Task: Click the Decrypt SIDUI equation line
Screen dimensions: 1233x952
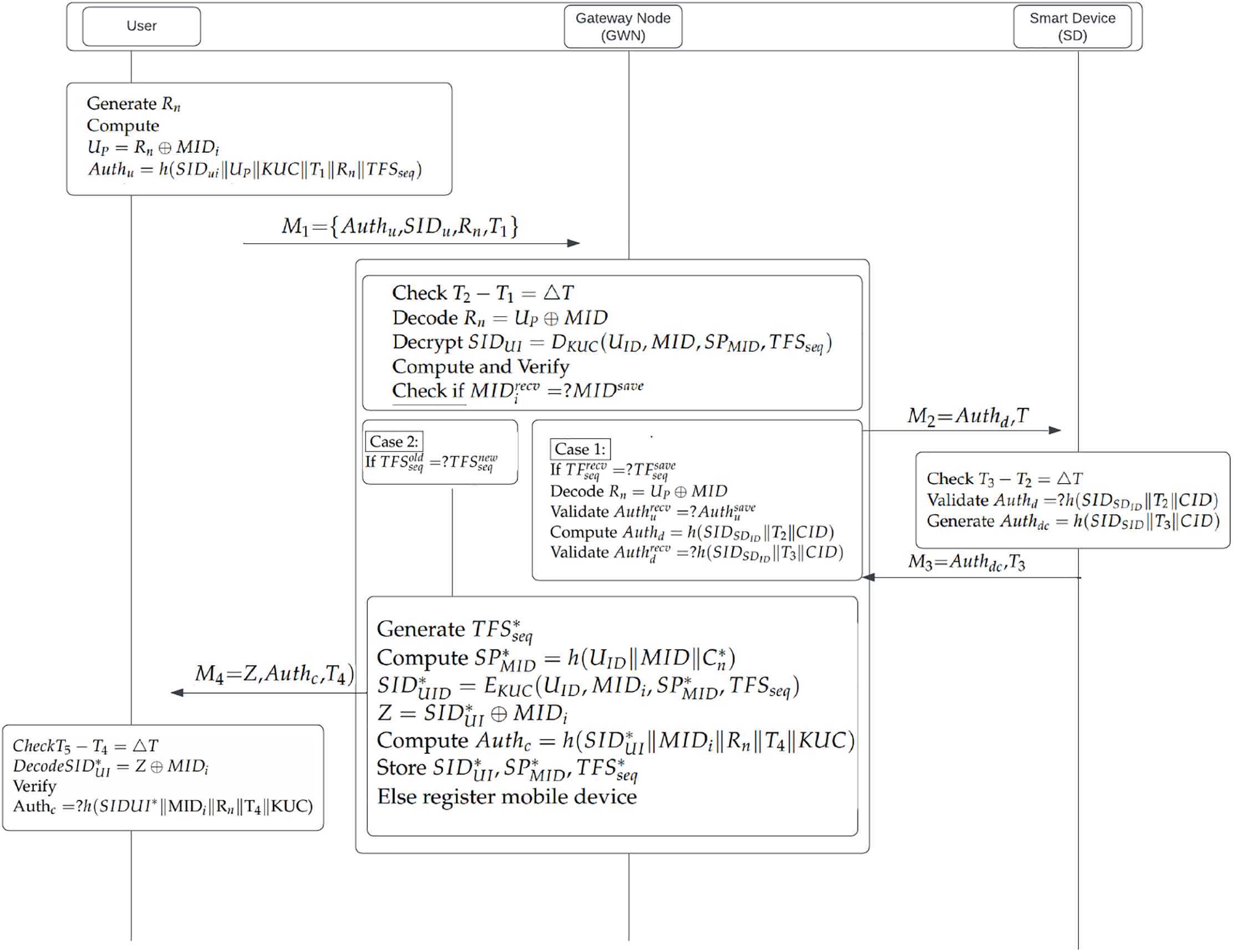Action: (x=611, y=343)
